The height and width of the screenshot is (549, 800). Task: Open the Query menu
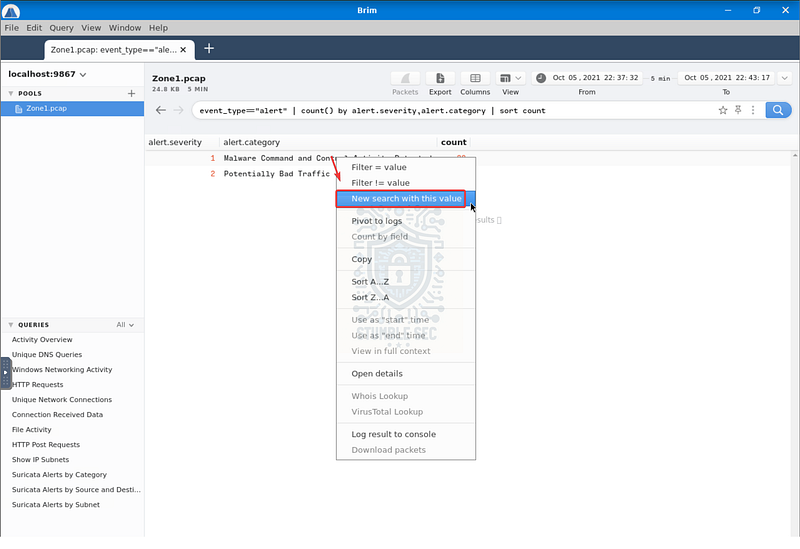click(61, 28)
